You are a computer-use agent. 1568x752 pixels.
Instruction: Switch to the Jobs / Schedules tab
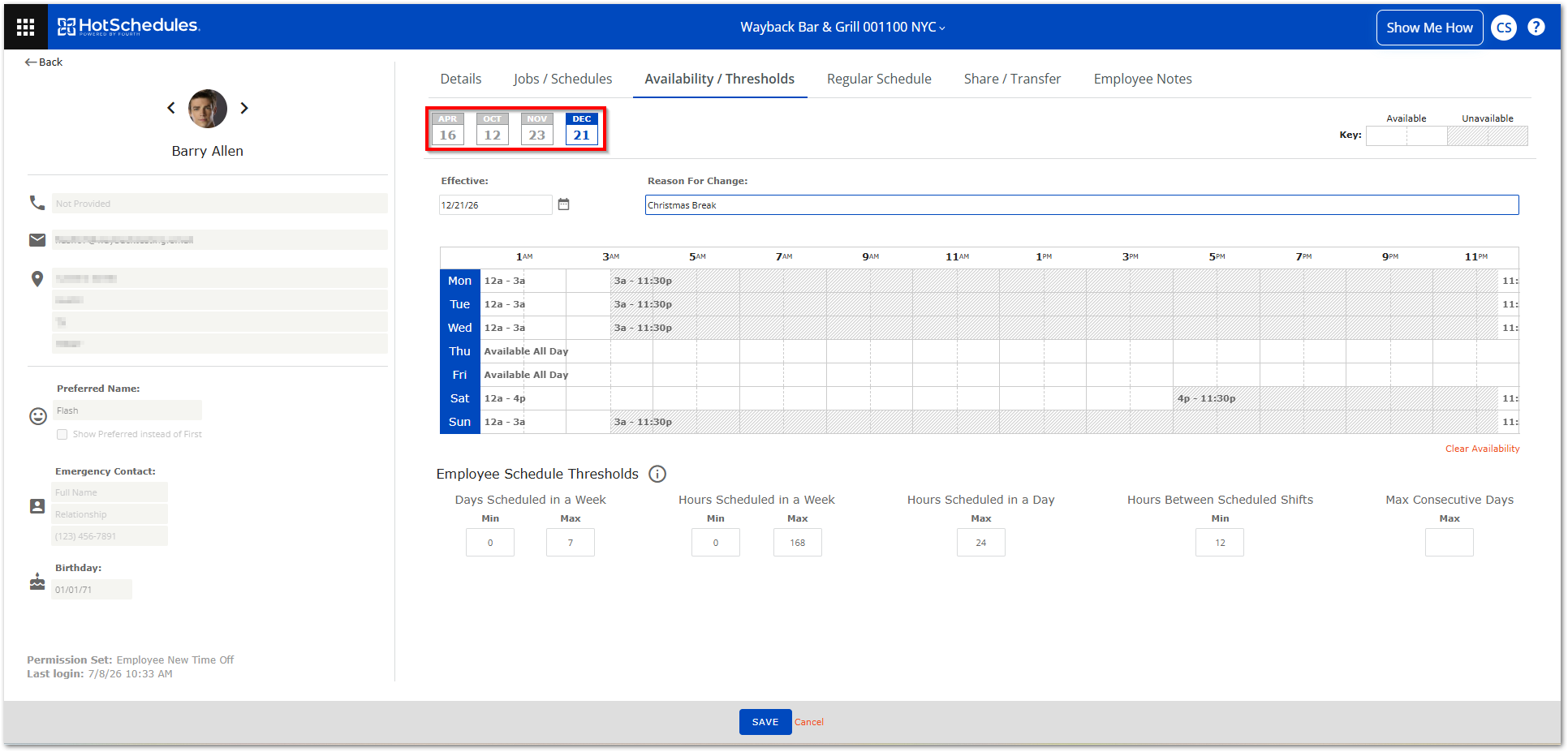562,79
